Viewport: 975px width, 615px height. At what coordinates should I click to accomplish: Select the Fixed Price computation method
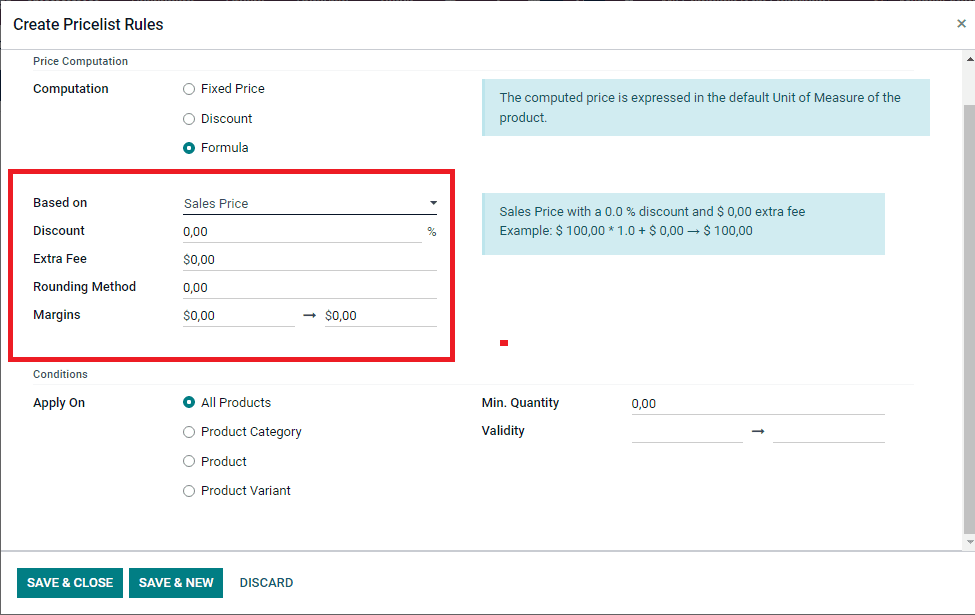(188, 88)
